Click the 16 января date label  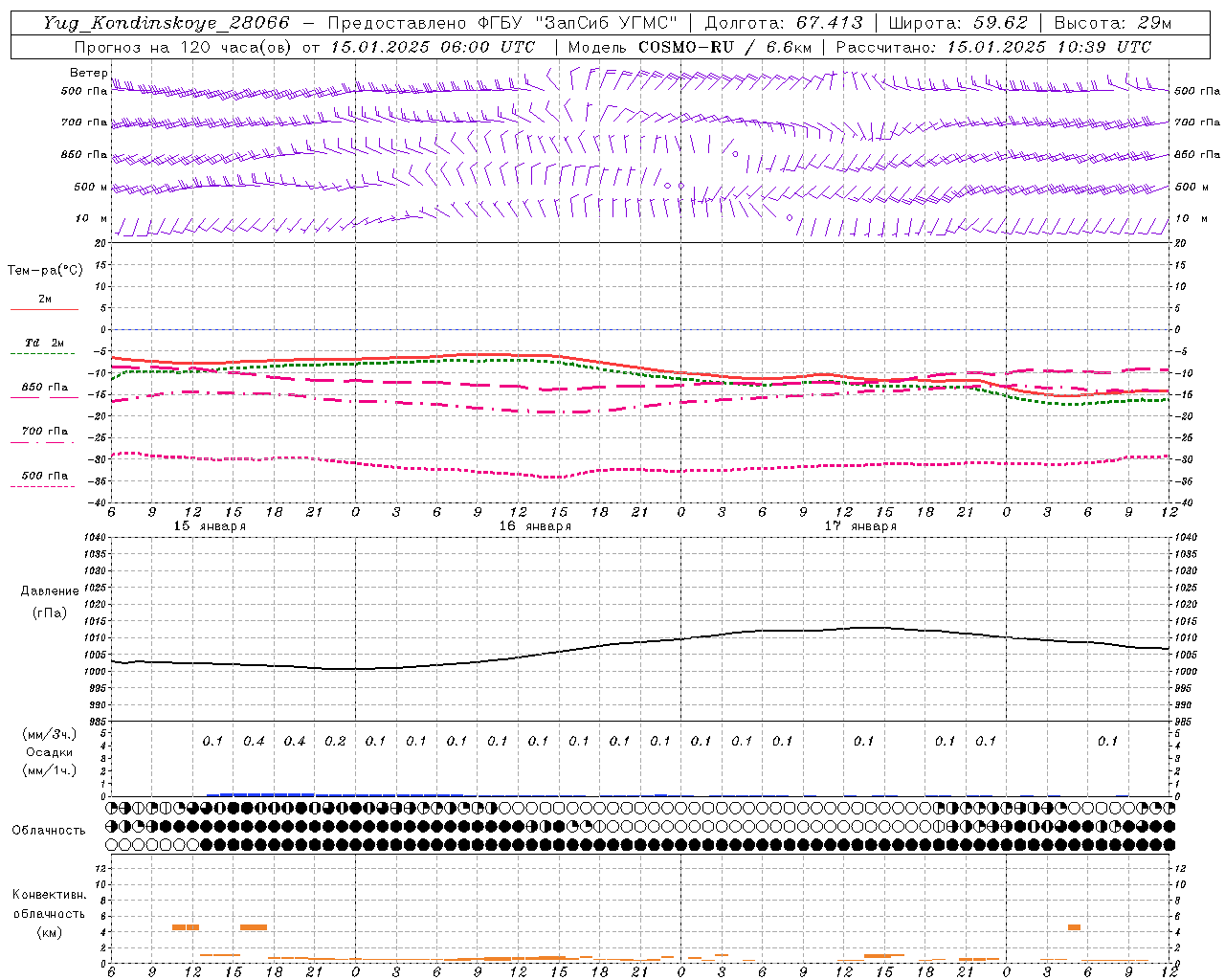pyautogui.click(x=535, y=526)
